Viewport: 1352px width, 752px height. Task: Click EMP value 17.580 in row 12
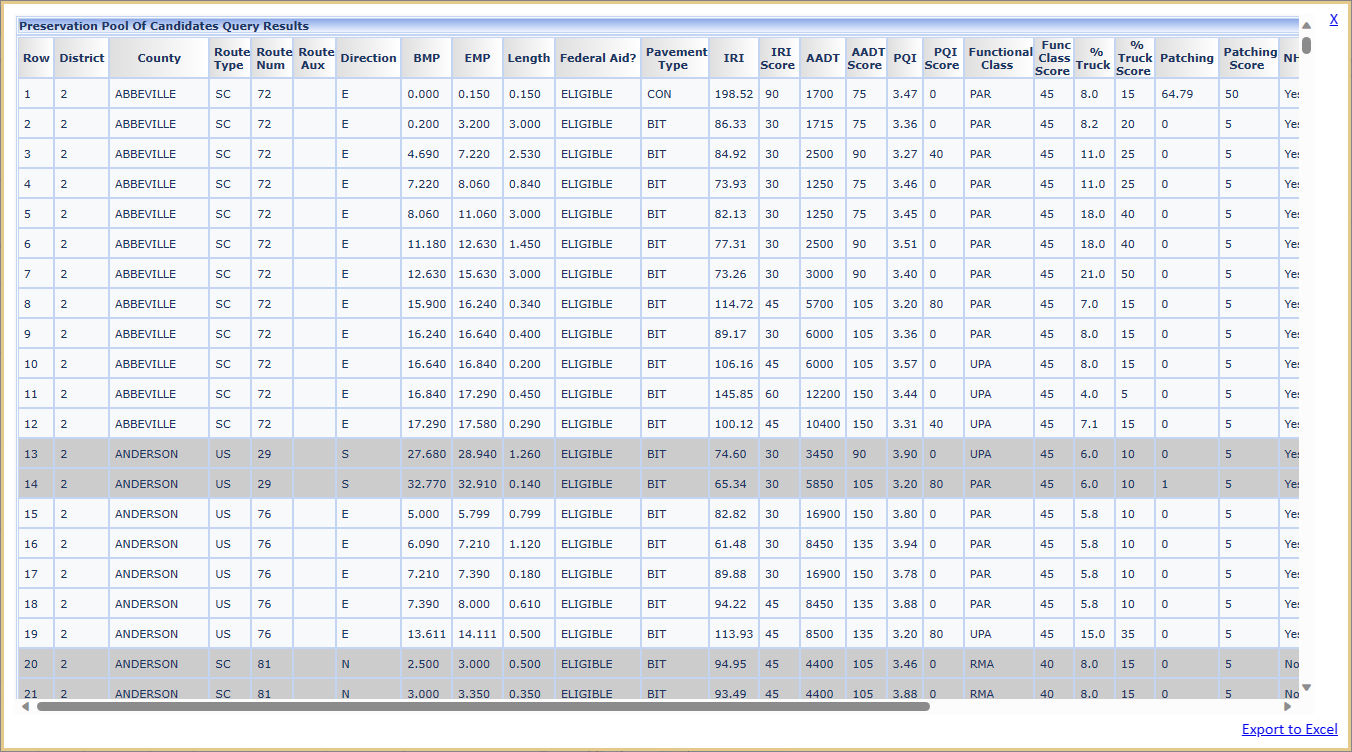[x=477, y=424]
